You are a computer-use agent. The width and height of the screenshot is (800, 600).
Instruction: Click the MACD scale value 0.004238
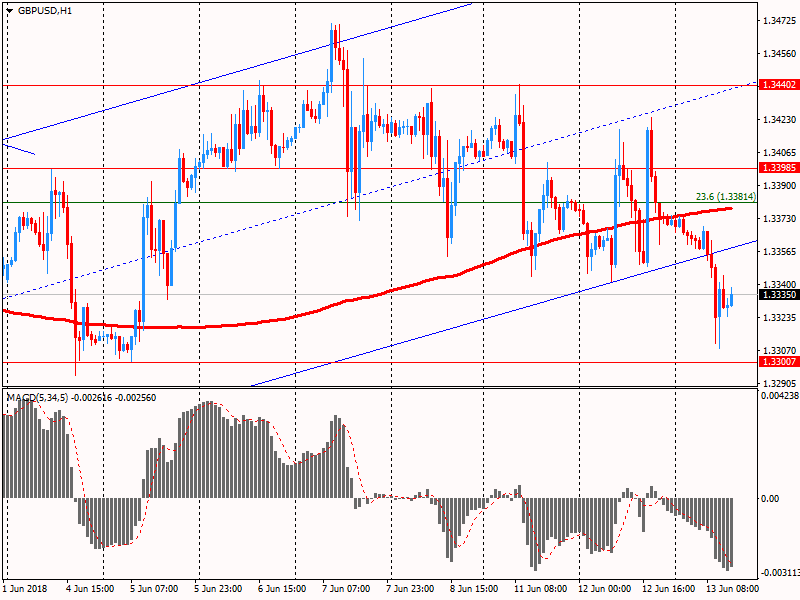pos(780,395)
